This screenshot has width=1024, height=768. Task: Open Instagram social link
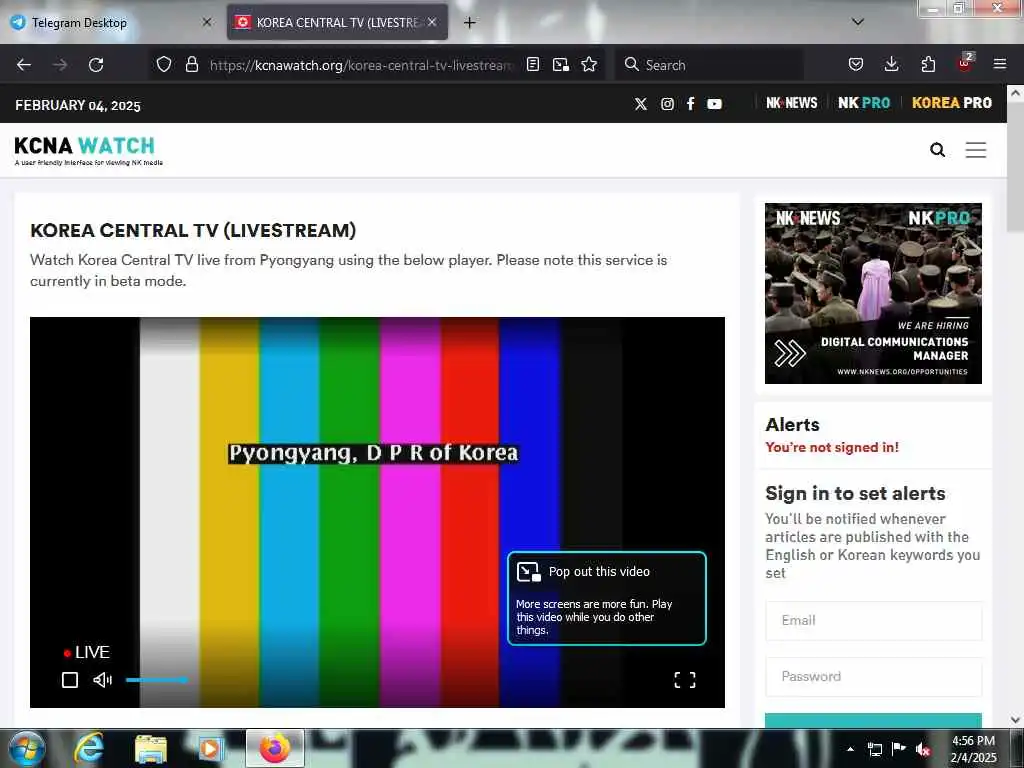coord(667,104)
